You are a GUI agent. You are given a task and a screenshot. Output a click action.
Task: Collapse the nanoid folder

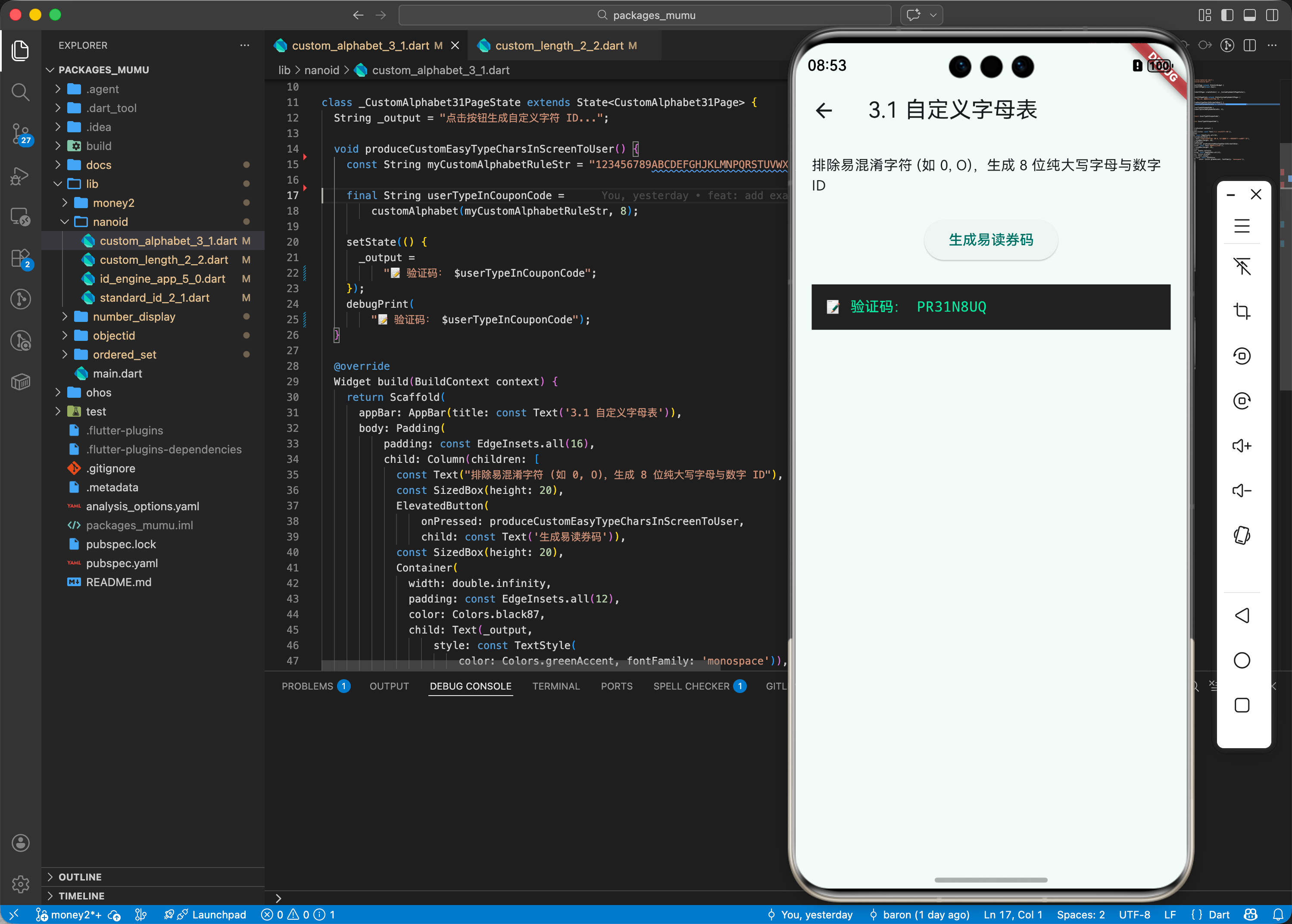click(110, 222)
